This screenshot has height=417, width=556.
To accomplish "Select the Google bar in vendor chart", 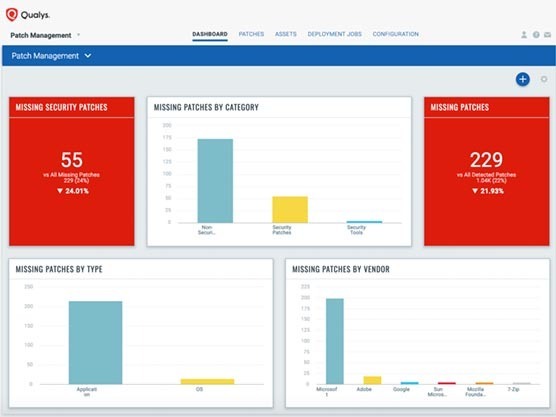I will click(x=410, y=383).
